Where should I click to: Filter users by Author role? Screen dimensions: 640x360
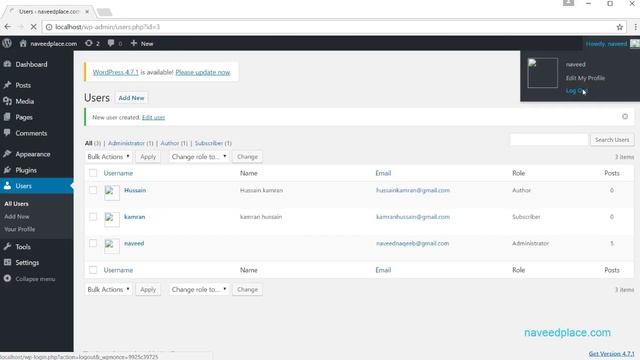coord(174,143)
